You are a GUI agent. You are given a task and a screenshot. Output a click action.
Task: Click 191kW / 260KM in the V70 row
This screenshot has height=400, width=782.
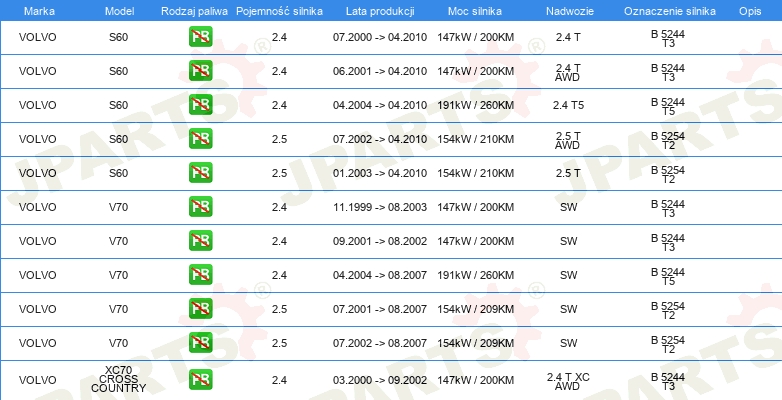pyautogui.click(x=476, y=275)
